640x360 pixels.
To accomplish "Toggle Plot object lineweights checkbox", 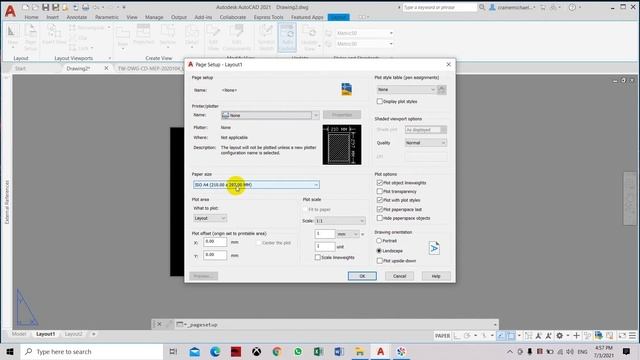I will click(380, 182).
